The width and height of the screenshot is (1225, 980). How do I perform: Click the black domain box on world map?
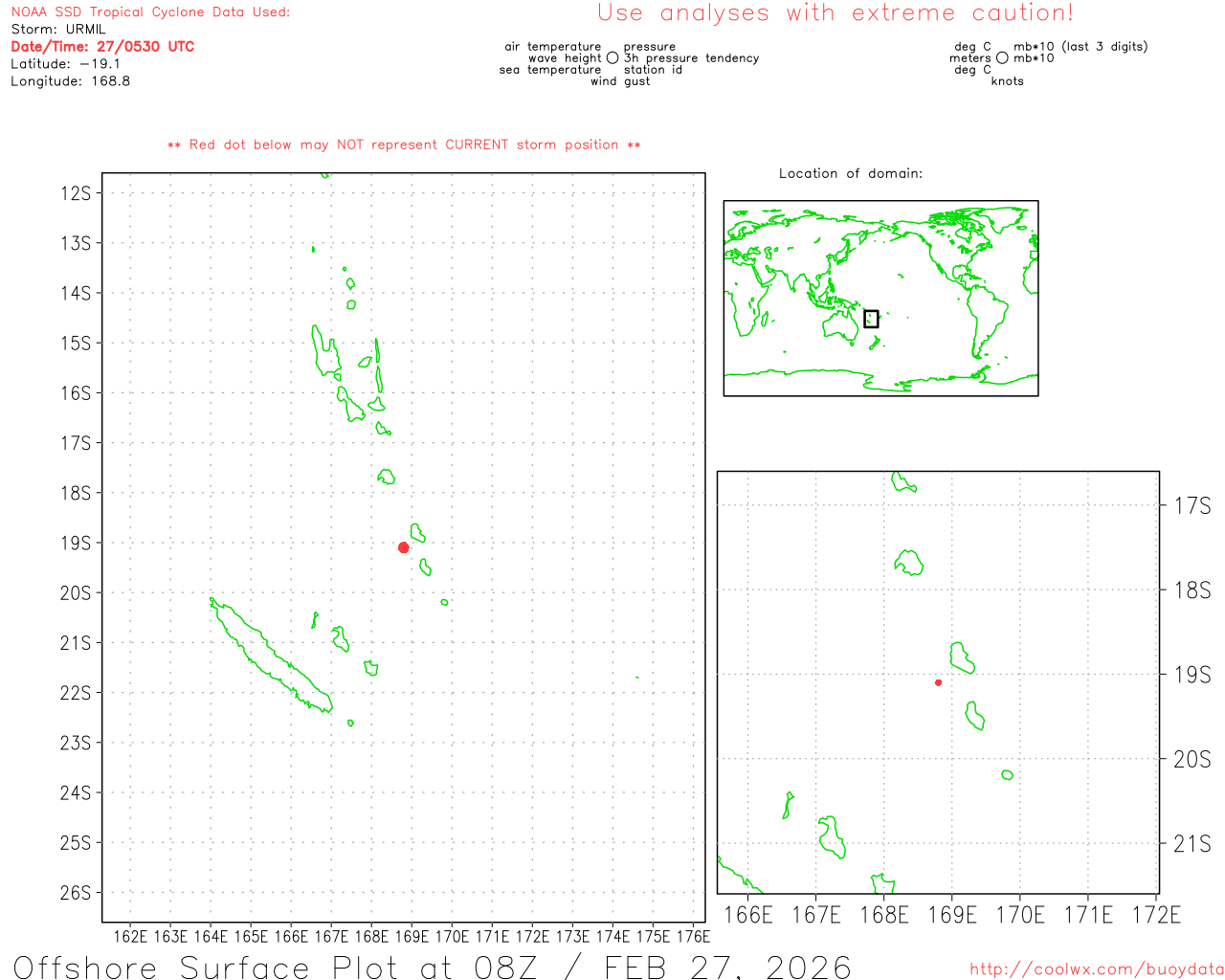coord(871,319)
